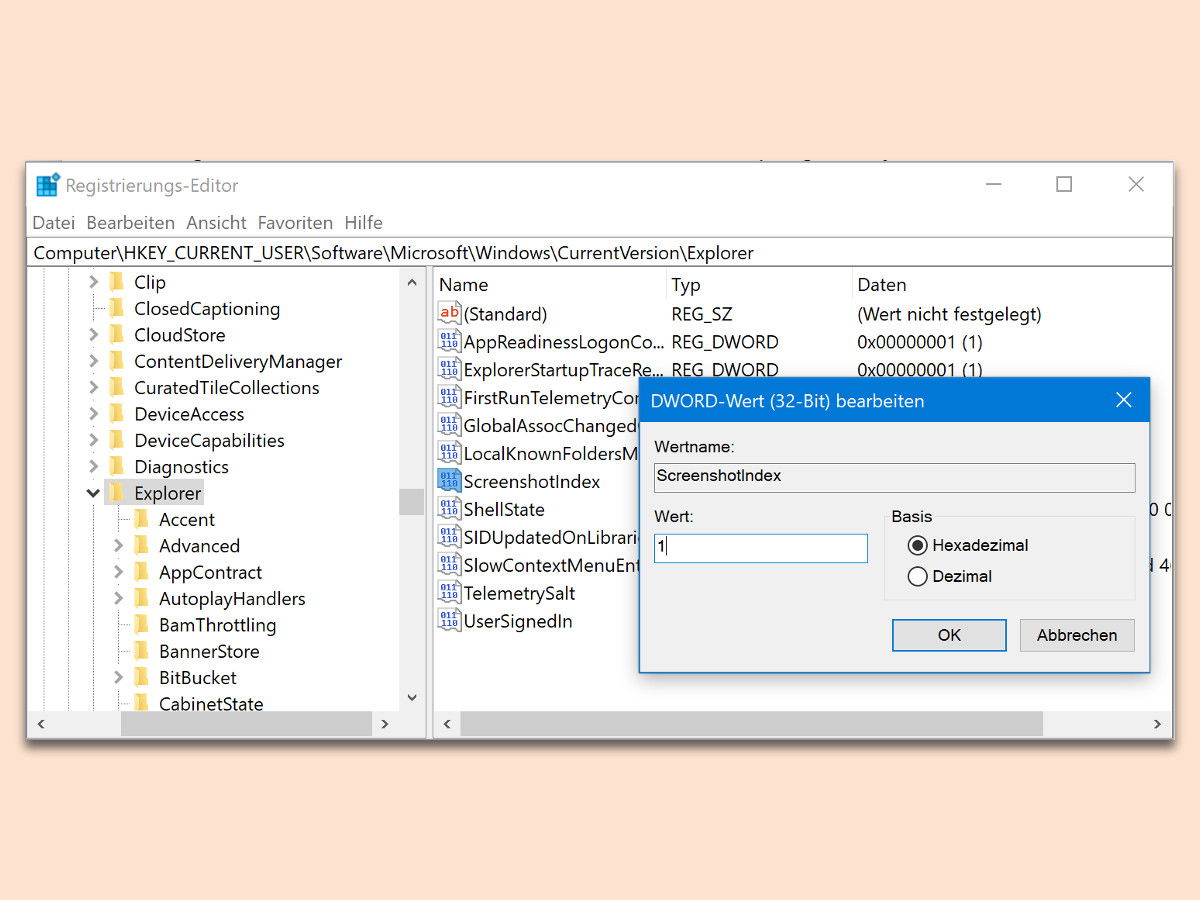This screenshot has height=900, width=1200.
Task: Select the (Standard) string value icon
Action: (x=449, y=314)
